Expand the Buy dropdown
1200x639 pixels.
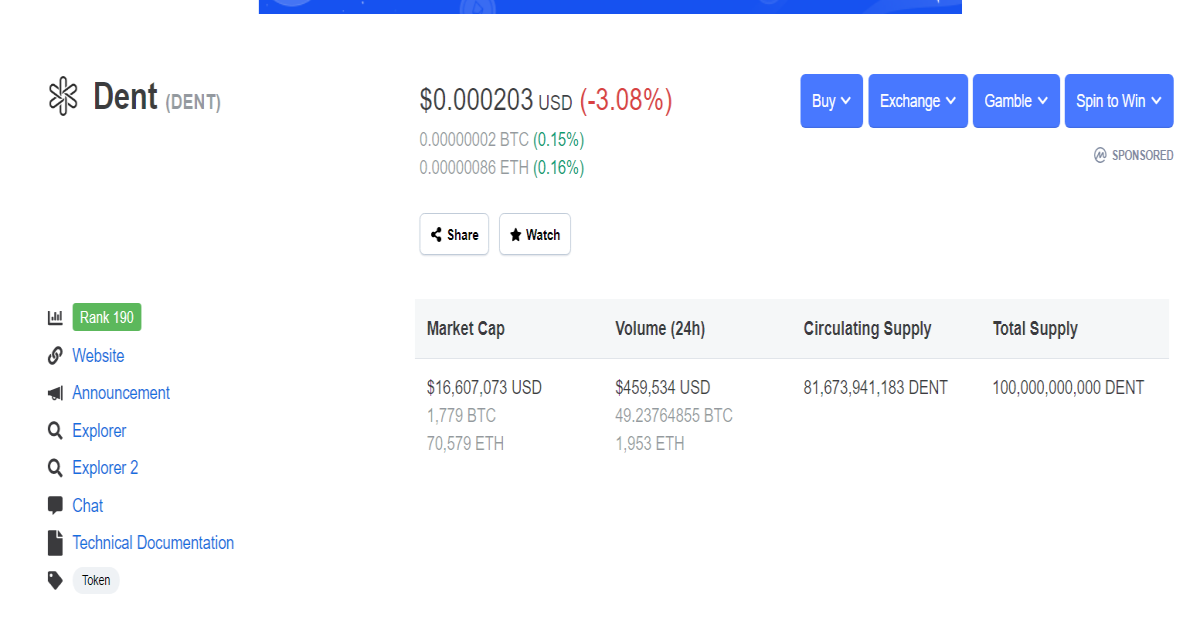(831, 101)
